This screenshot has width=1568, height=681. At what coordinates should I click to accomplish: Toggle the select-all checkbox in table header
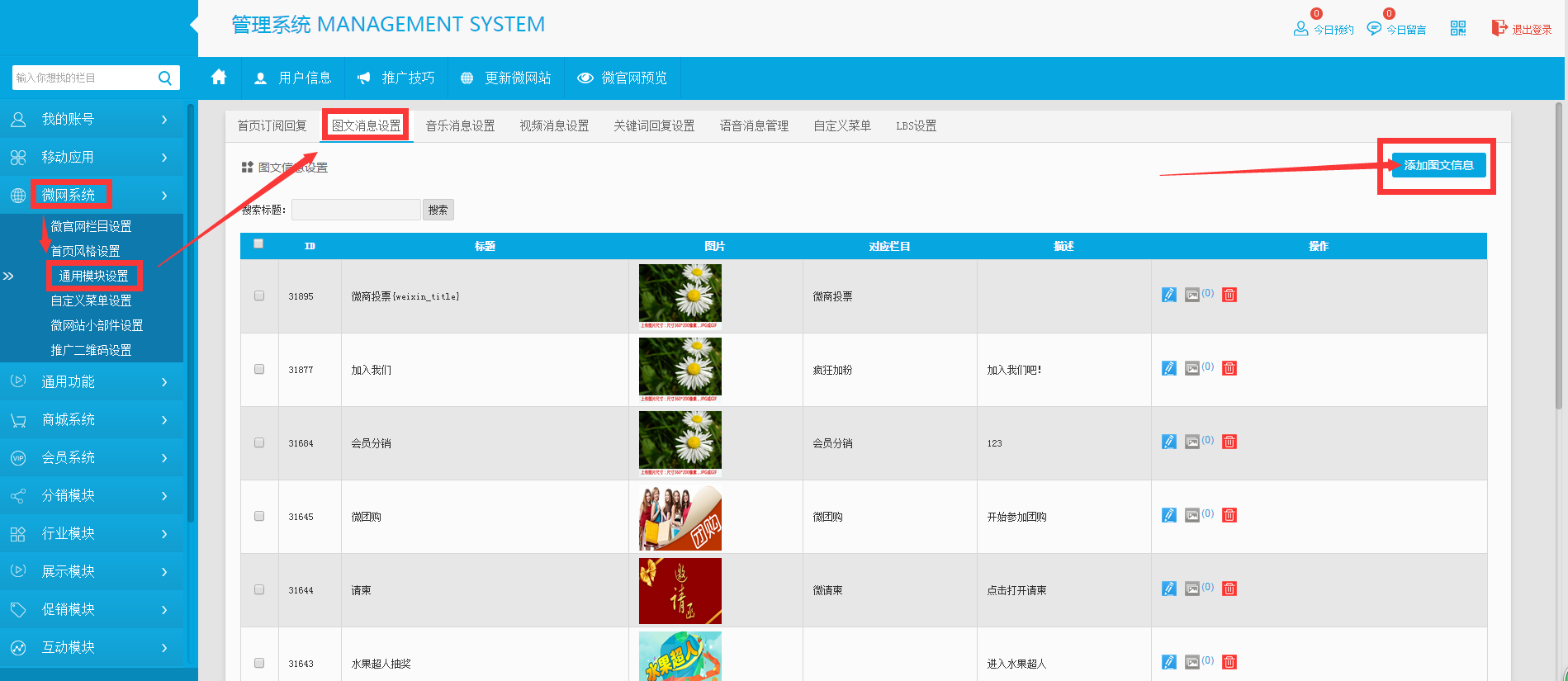pyautogui.click(x=258, y=244)
